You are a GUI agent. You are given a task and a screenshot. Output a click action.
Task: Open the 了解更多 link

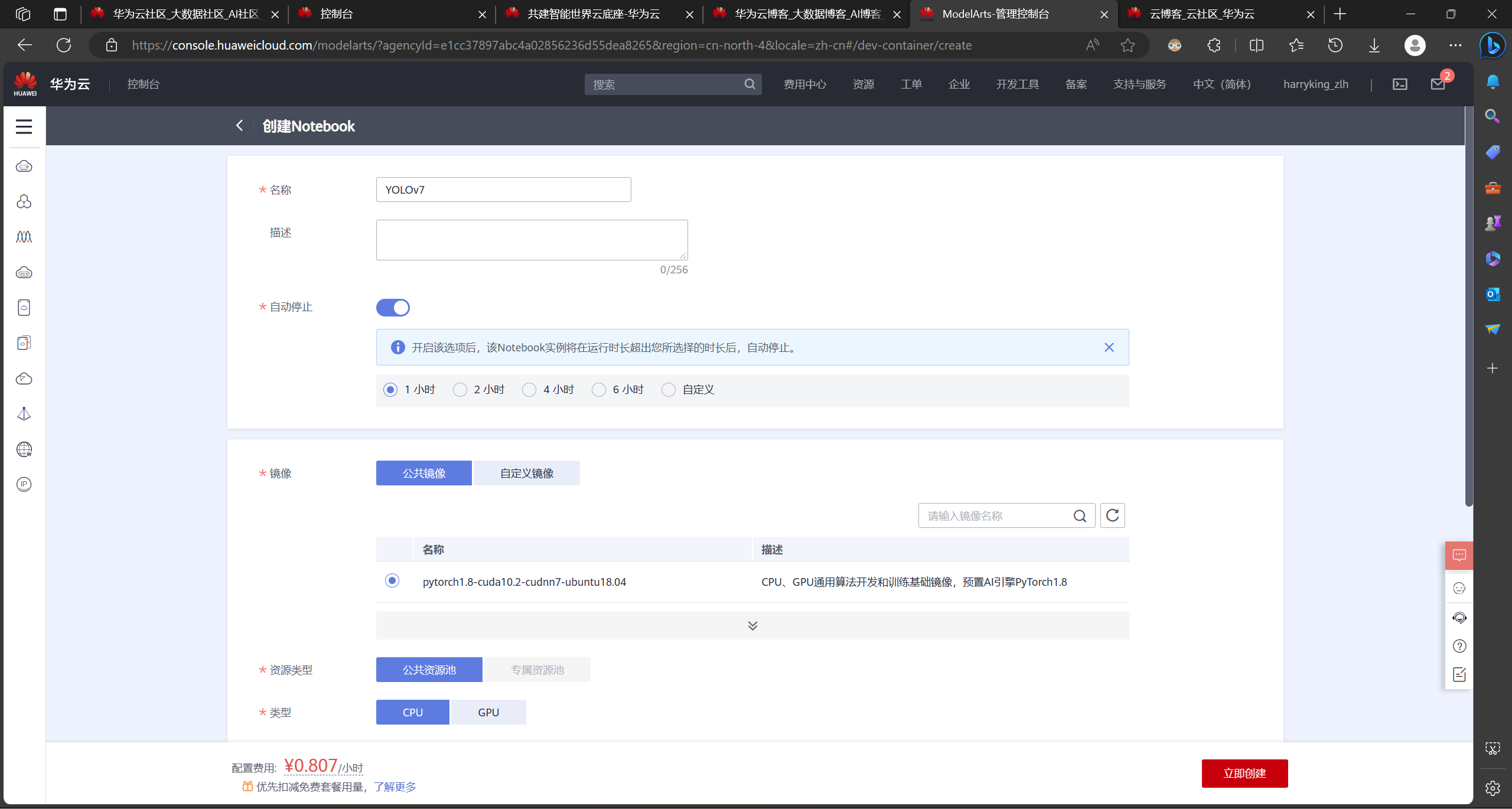point(395,787)
